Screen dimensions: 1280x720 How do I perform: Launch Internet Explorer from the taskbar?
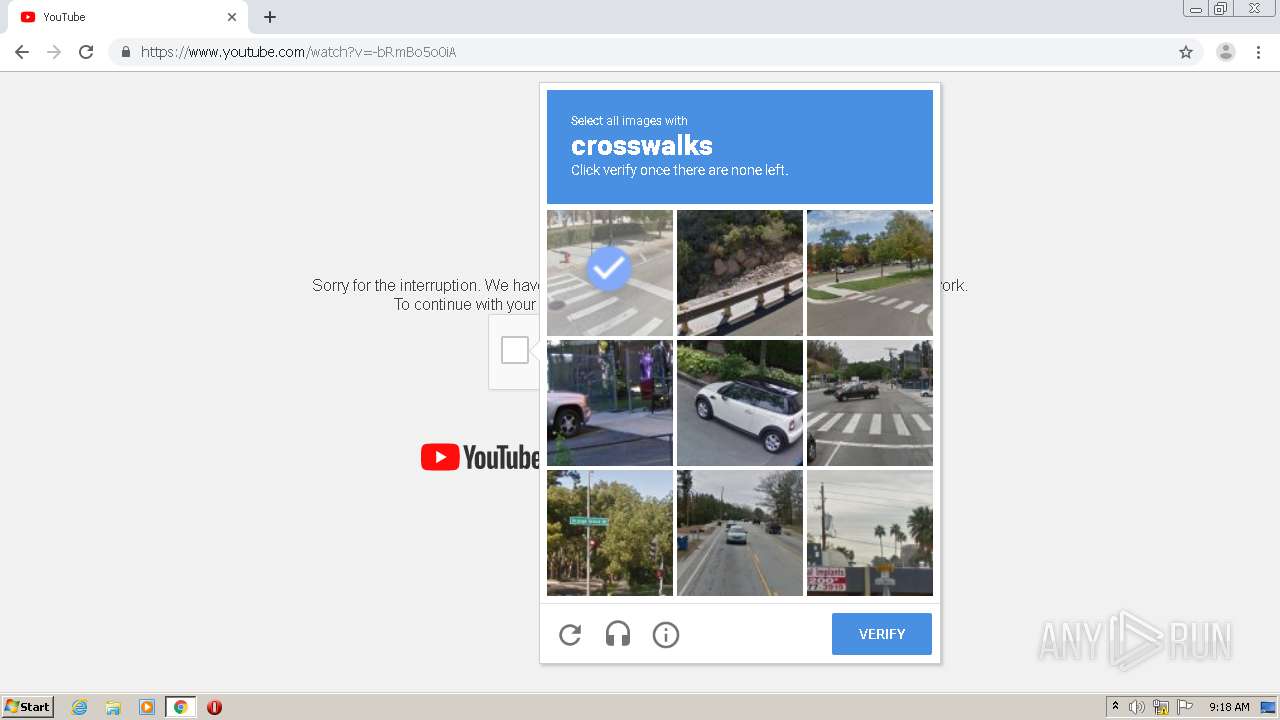[80, 707]
